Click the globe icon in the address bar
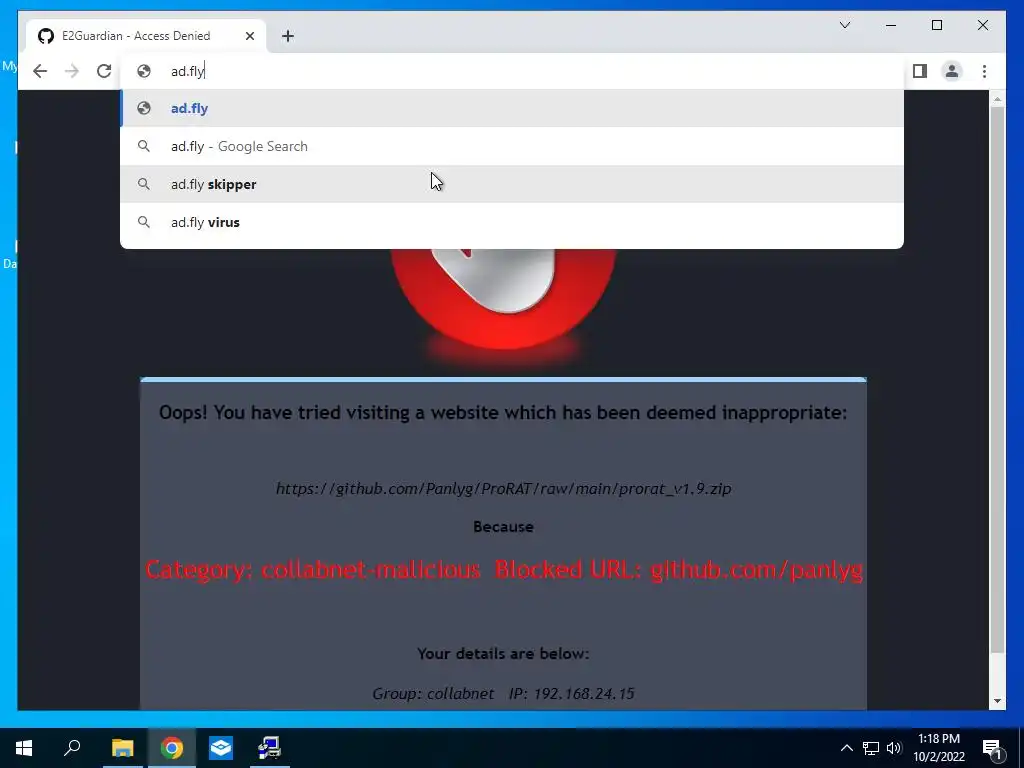The image size is (1024, 768). coord(144,71)
